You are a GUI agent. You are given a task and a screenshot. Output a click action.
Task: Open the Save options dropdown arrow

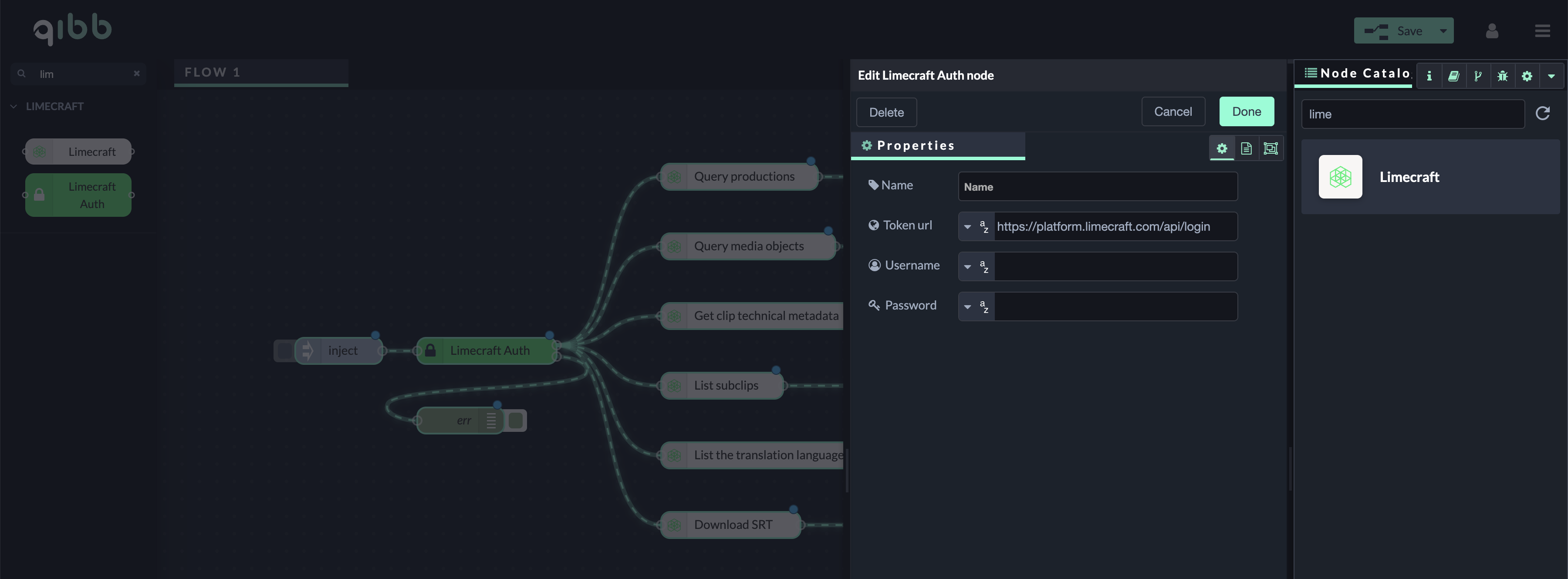[1443, 31]
